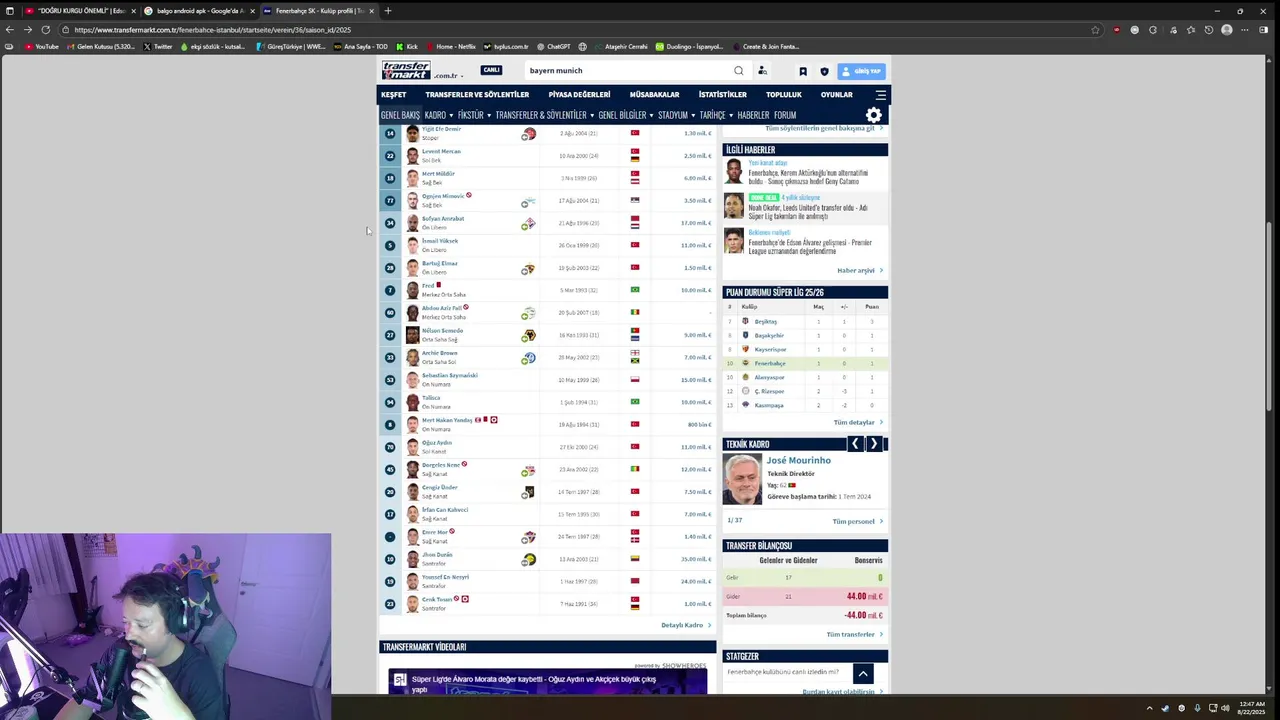Open a new browser tab with plus
Screen dimensions: 1280x720
(388, 11)
